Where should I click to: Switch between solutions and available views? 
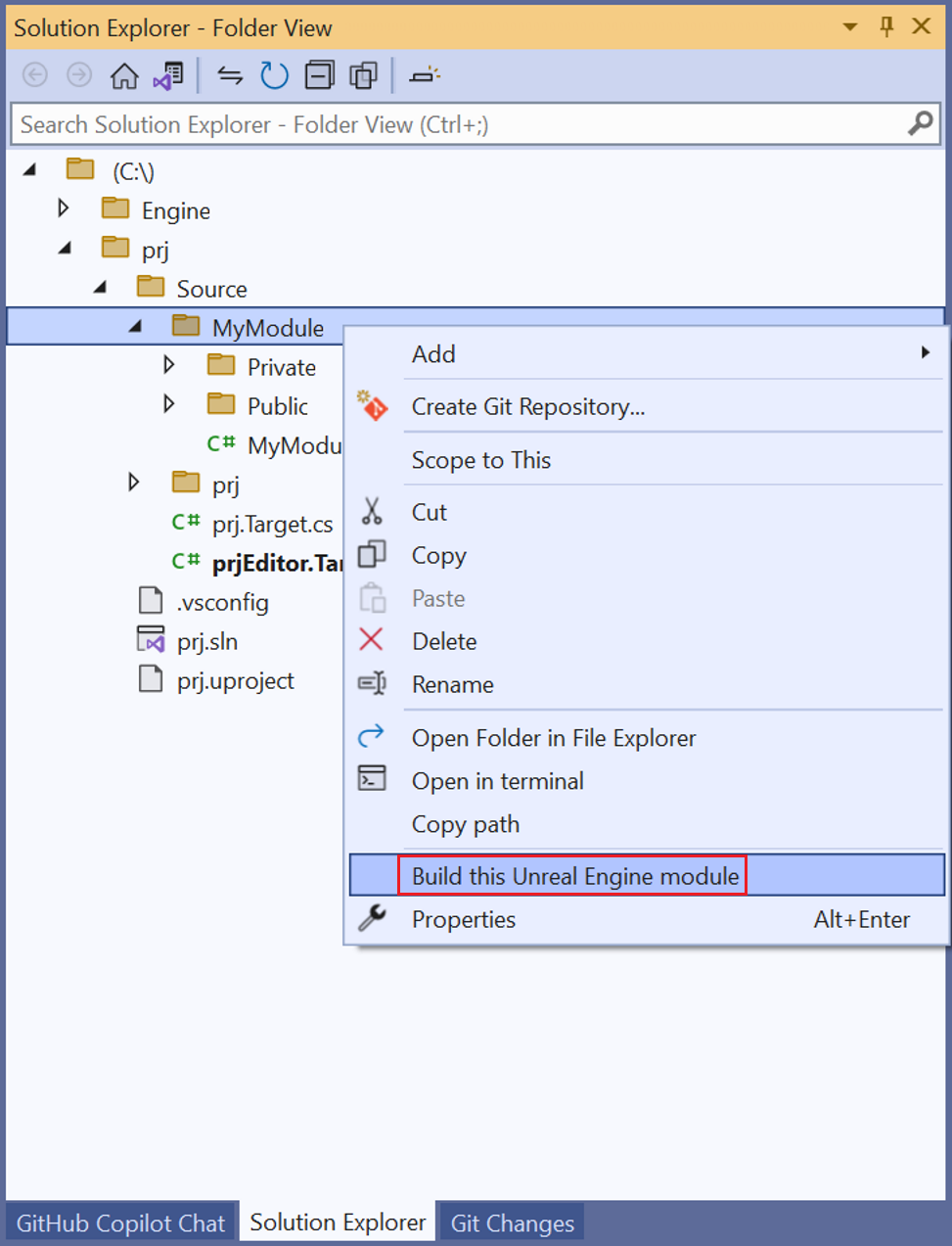pos(168,75)
